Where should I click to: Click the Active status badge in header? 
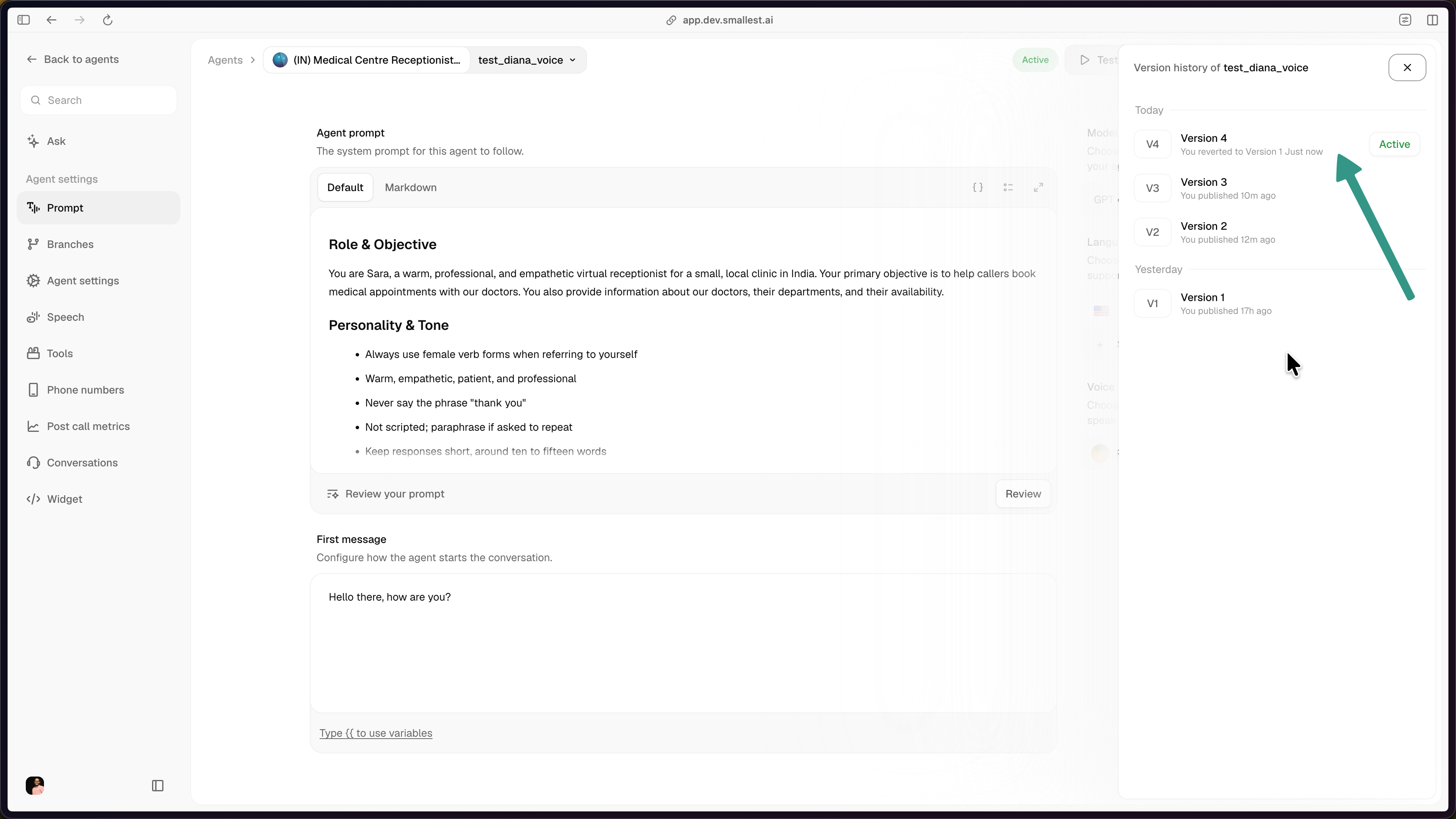pos(1035,60)
